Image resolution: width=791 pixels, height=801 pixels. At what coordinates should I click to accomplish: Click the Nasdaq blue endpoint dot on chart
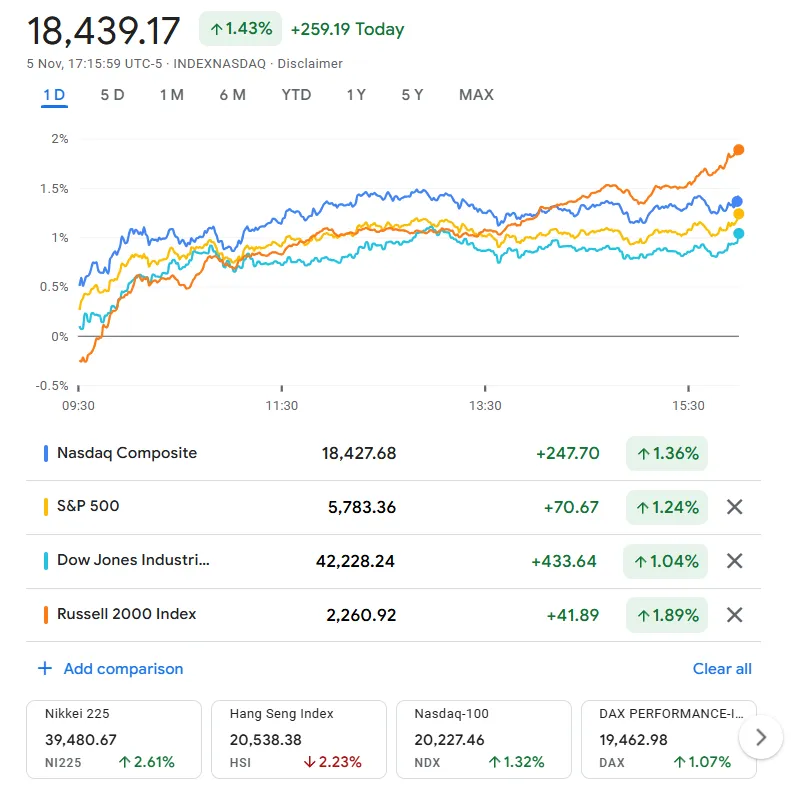pos(738,202)
